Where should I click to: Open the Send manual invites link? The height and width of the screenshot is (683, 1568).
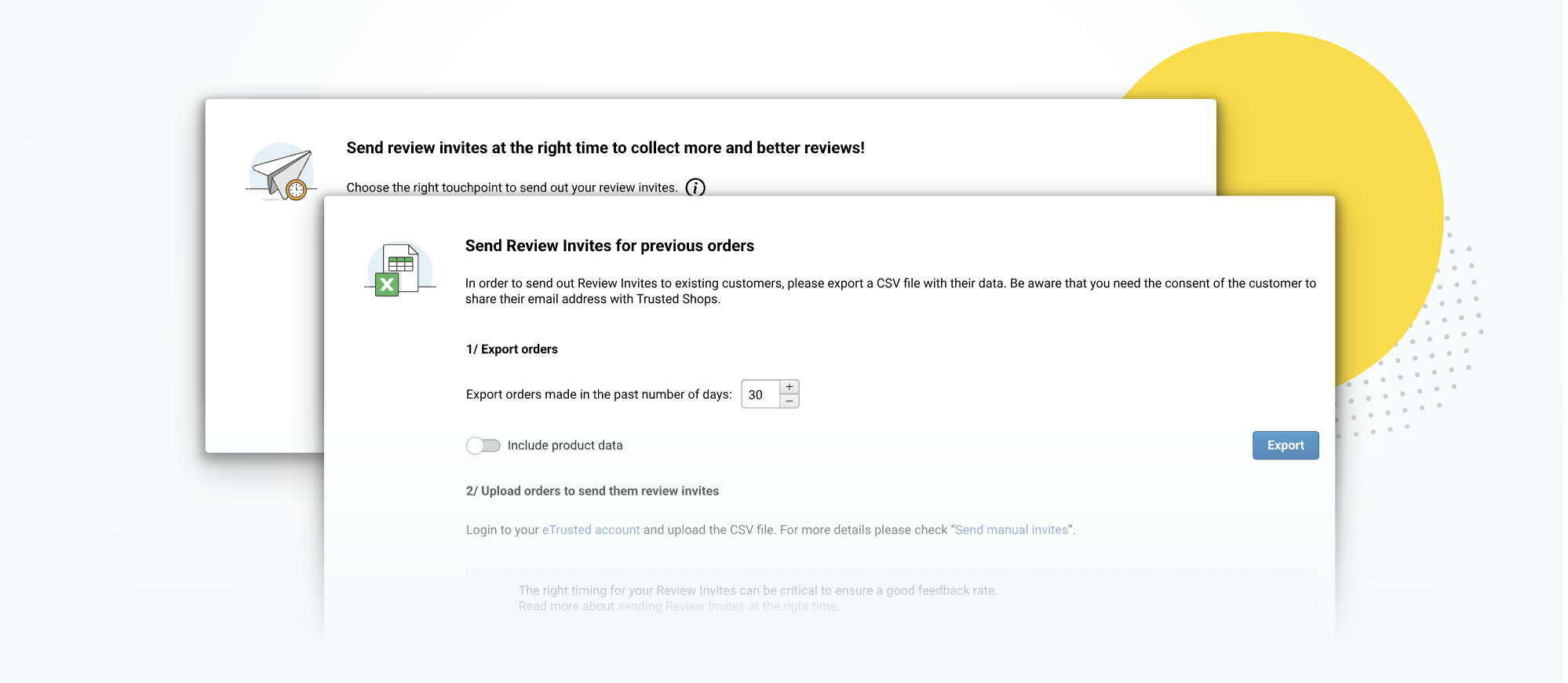point(1012,530)
